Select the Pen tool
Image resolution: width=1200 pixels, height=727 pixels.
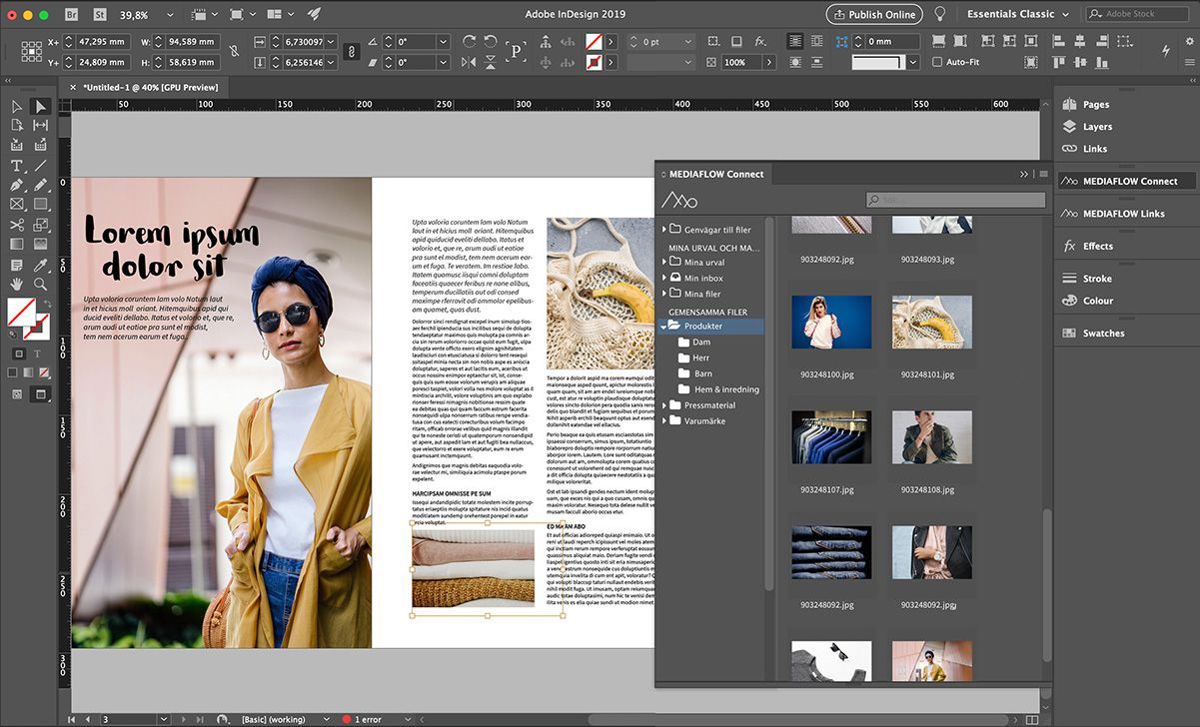(x=17, y=185)
